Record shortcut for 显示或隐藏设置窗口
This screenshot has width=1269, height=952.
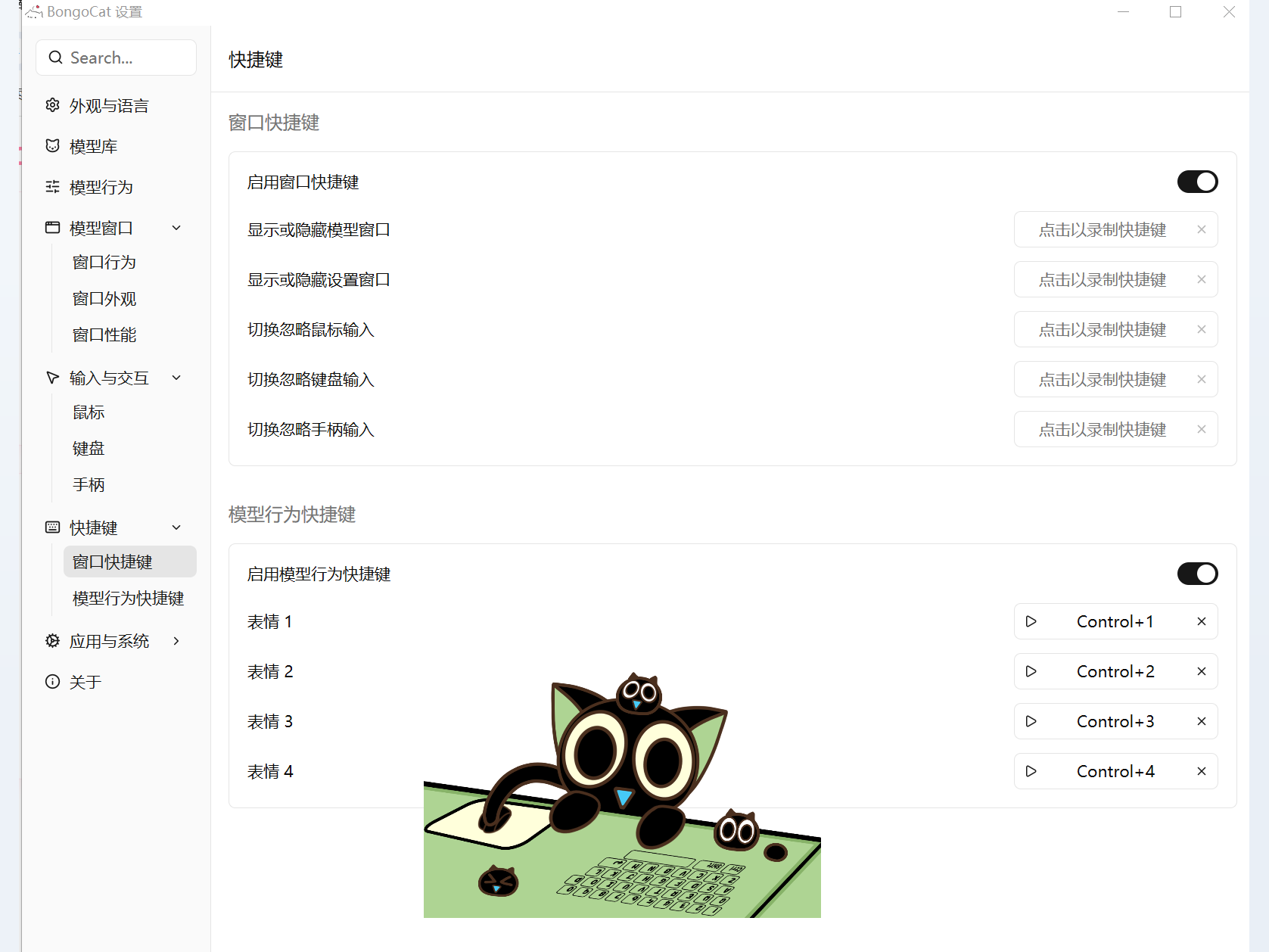coord(1115,279)
